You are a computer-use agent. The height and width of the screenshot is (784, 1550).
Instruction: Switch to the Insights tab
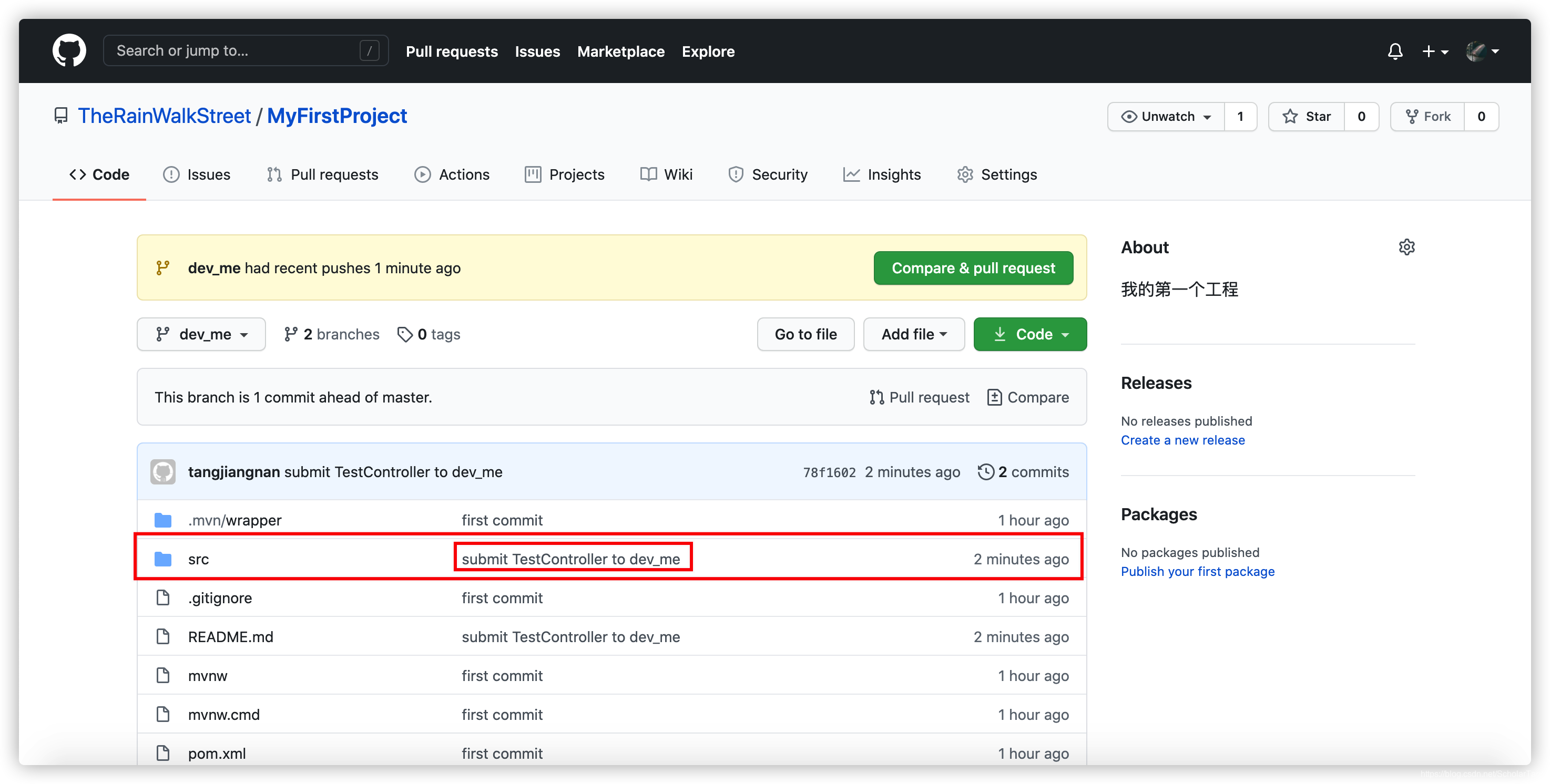point(882,174)
